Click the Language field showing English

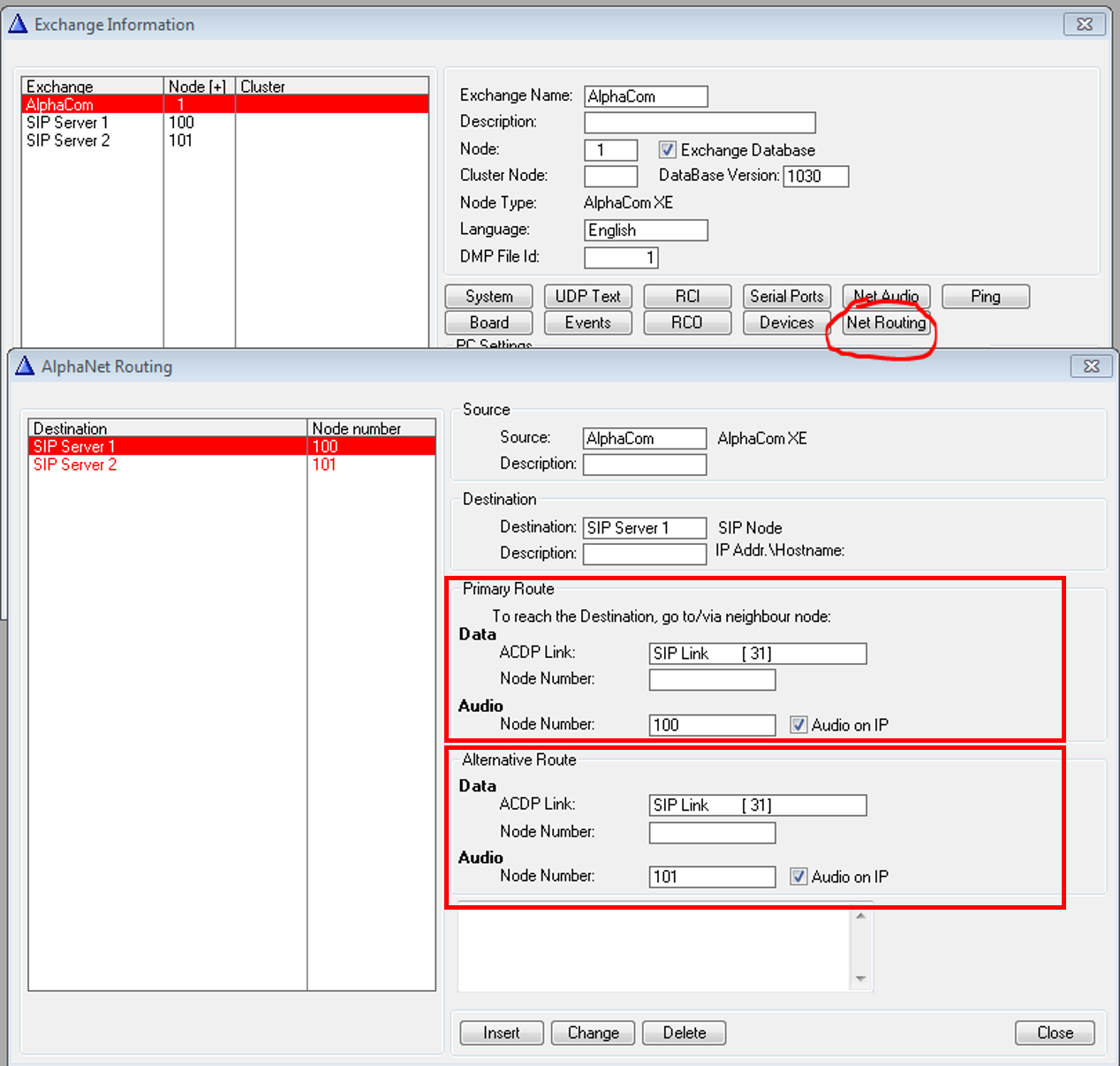coord(646,231)
